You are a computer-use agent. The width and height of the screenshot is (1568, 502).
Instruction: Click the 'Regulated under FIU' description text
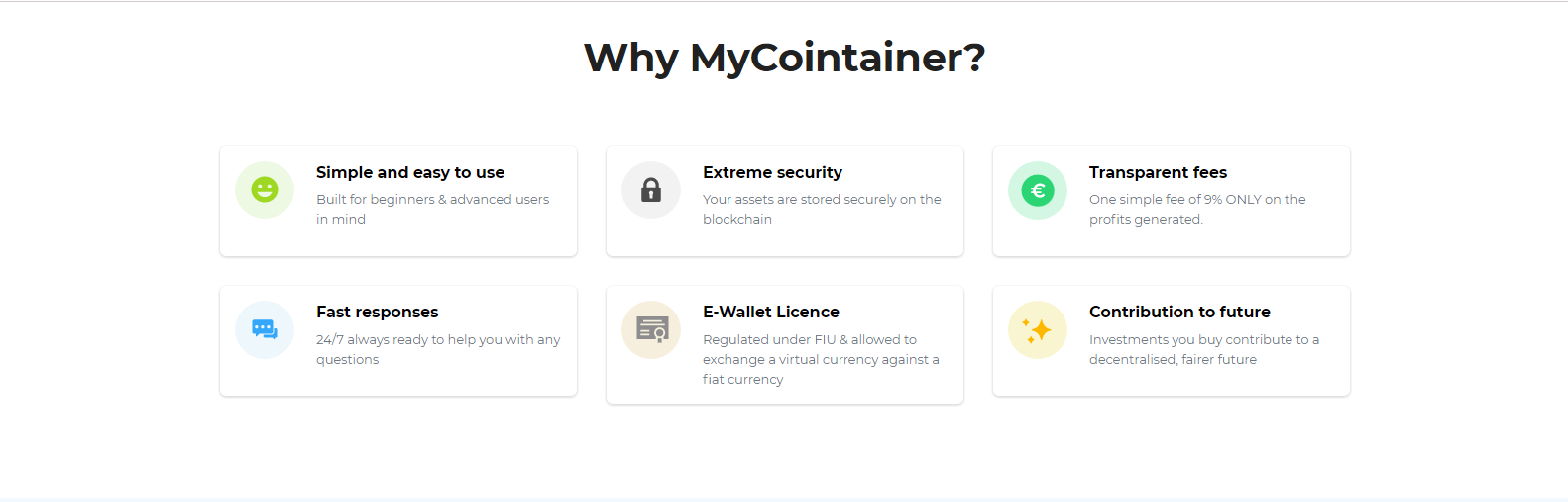tap(810, 339)
